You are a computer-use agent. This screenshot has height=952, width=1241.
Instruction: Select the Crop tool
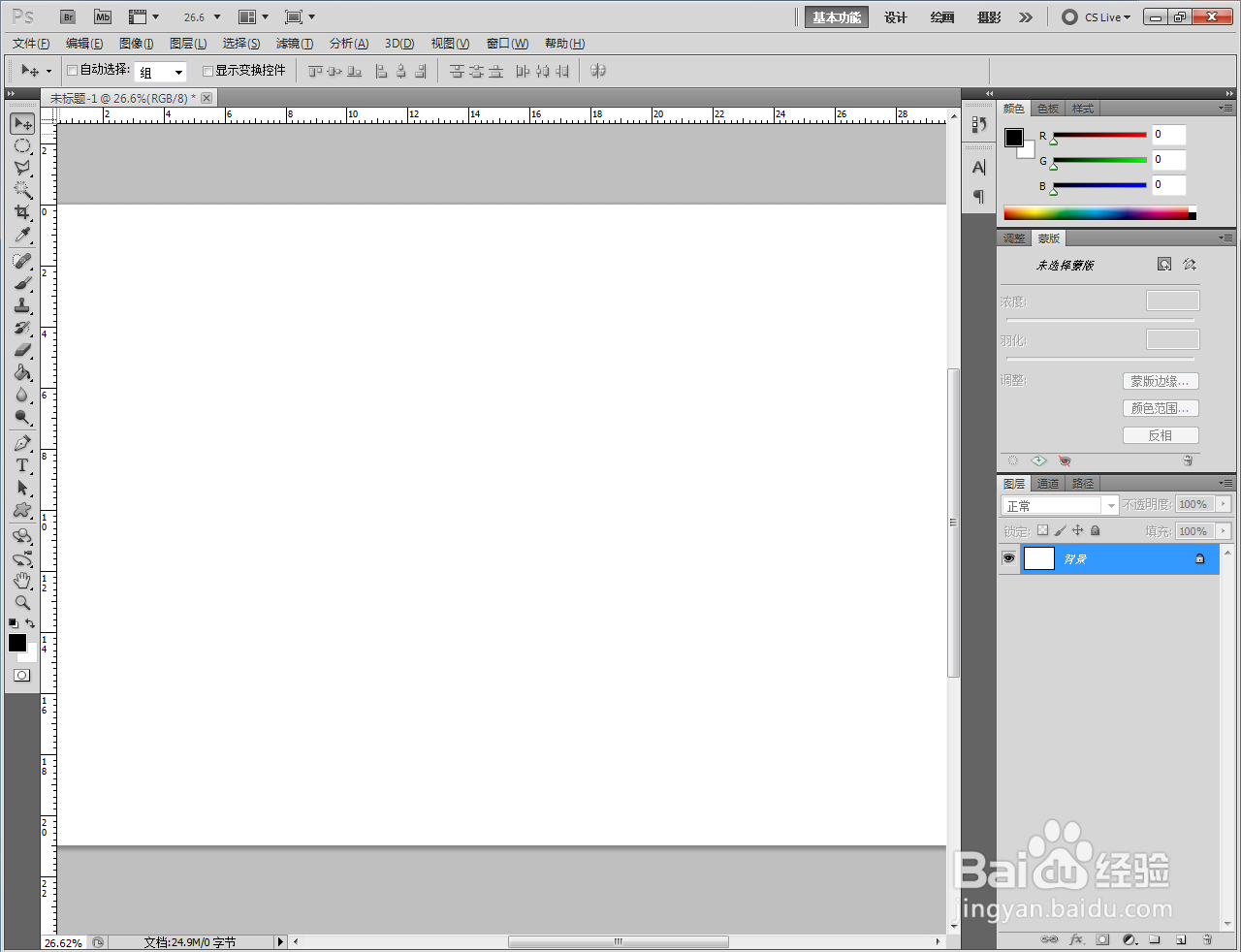click(x=22, y=213)
